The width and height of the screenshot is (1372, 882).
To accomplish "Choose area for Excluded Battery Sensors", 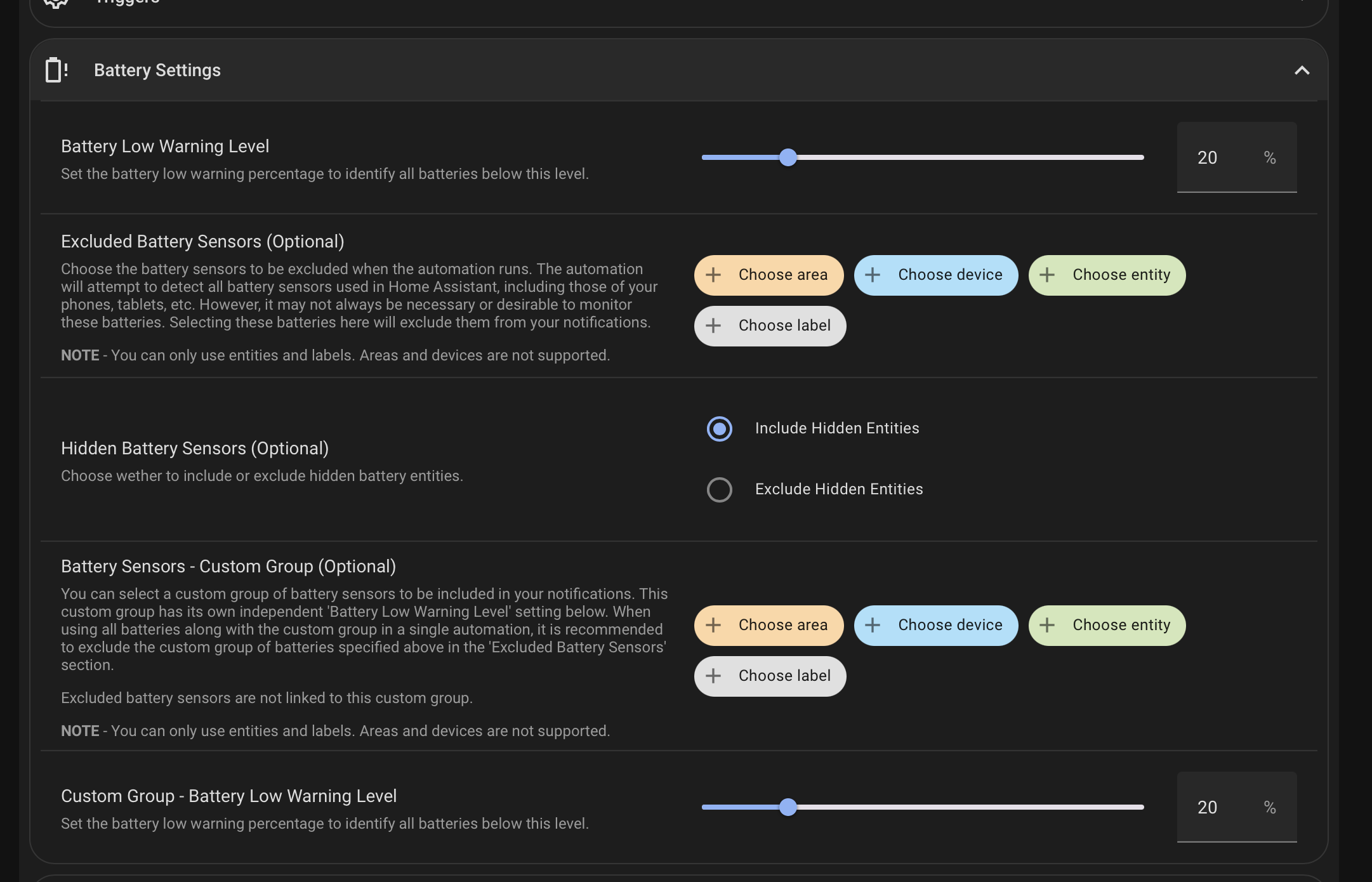I will [768, 275].
